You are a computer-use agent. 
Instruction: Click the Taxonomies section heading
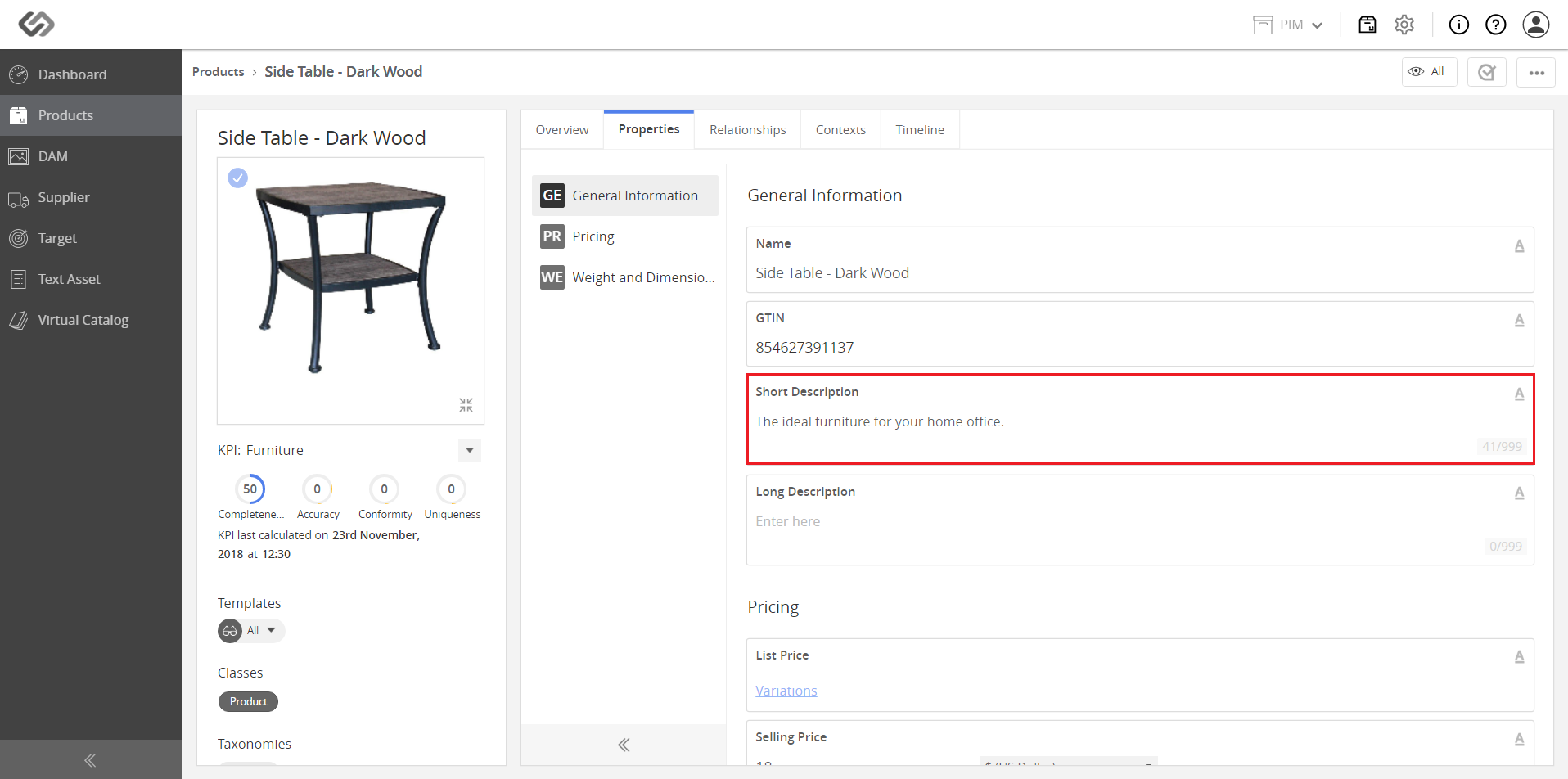(255, 744)
